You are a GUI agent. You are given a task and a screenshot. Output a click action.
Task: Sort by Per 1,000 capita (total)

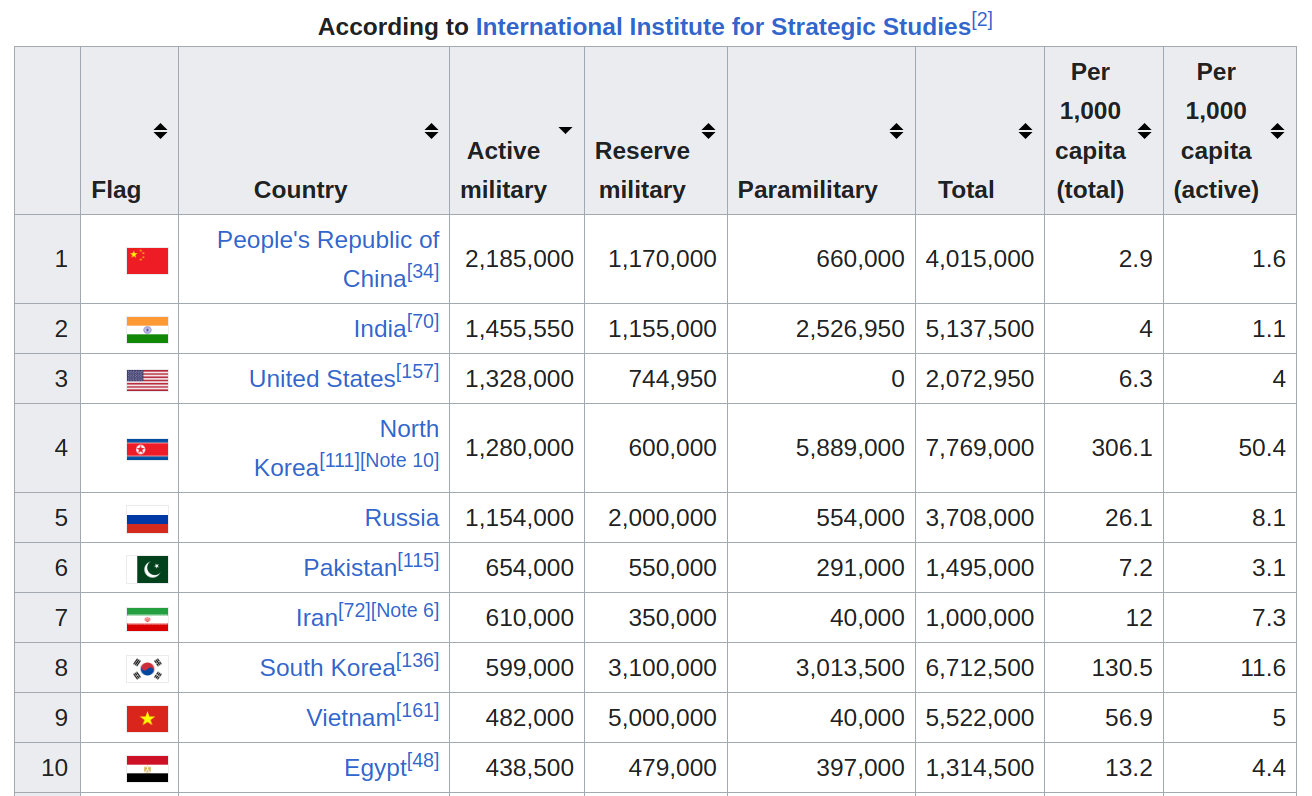[x=1145, y=131]
